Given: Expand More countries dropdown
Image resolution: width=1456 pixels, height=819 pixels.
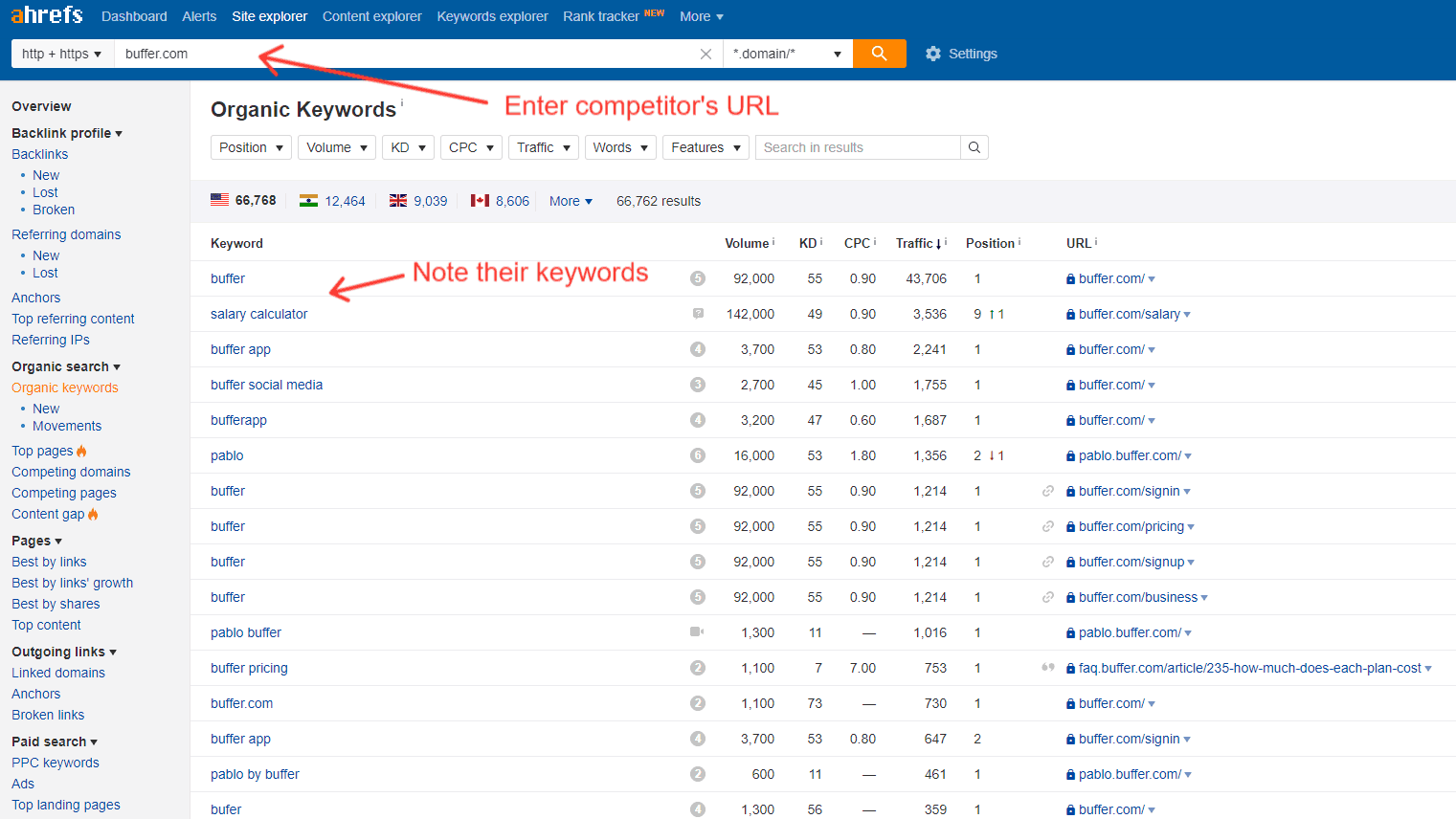Looking at the screenshot, I should tap(571, 201).
